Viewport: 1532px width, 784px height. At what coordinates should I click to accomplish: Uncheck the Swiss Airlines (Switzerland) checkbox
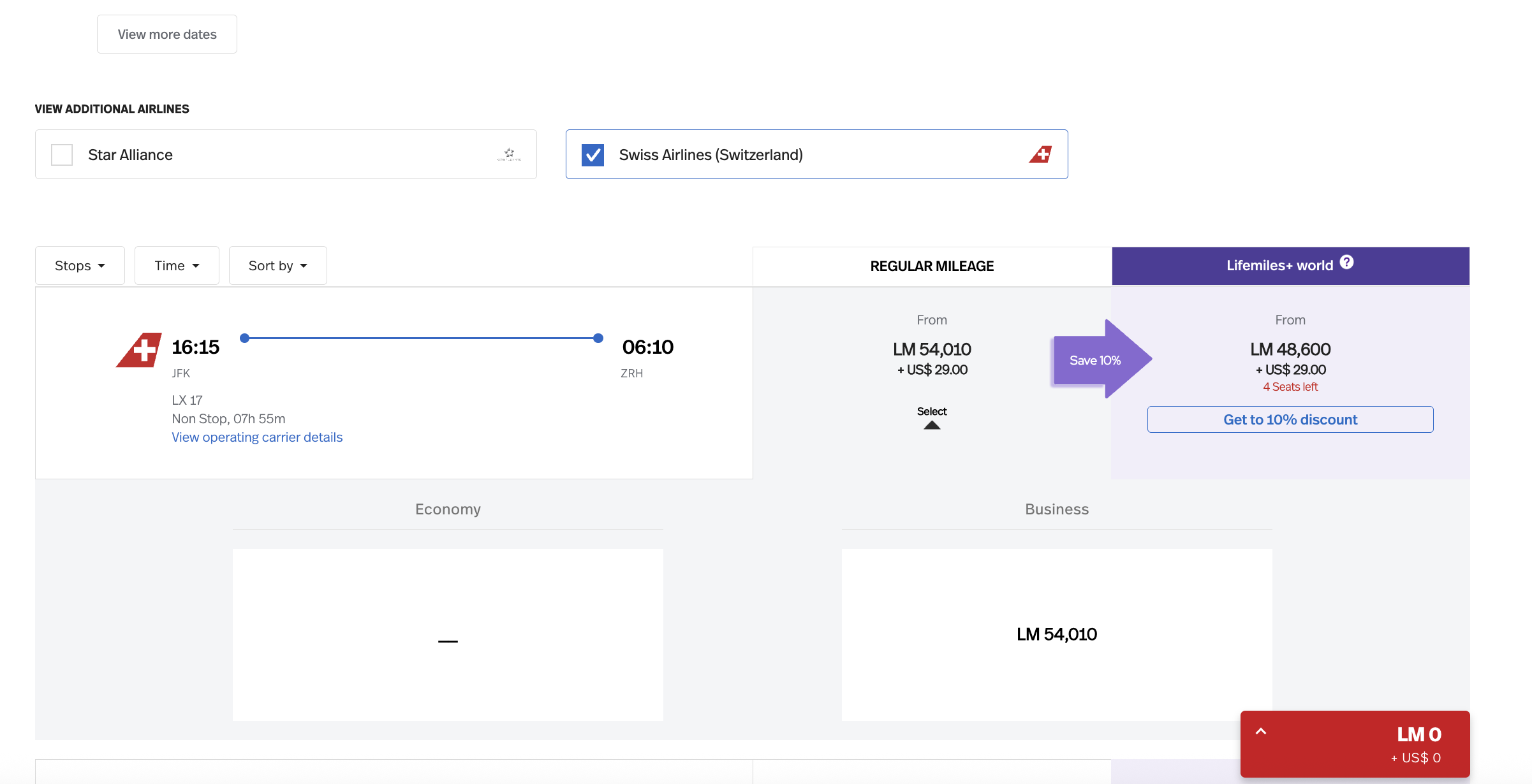click(593, 154)
